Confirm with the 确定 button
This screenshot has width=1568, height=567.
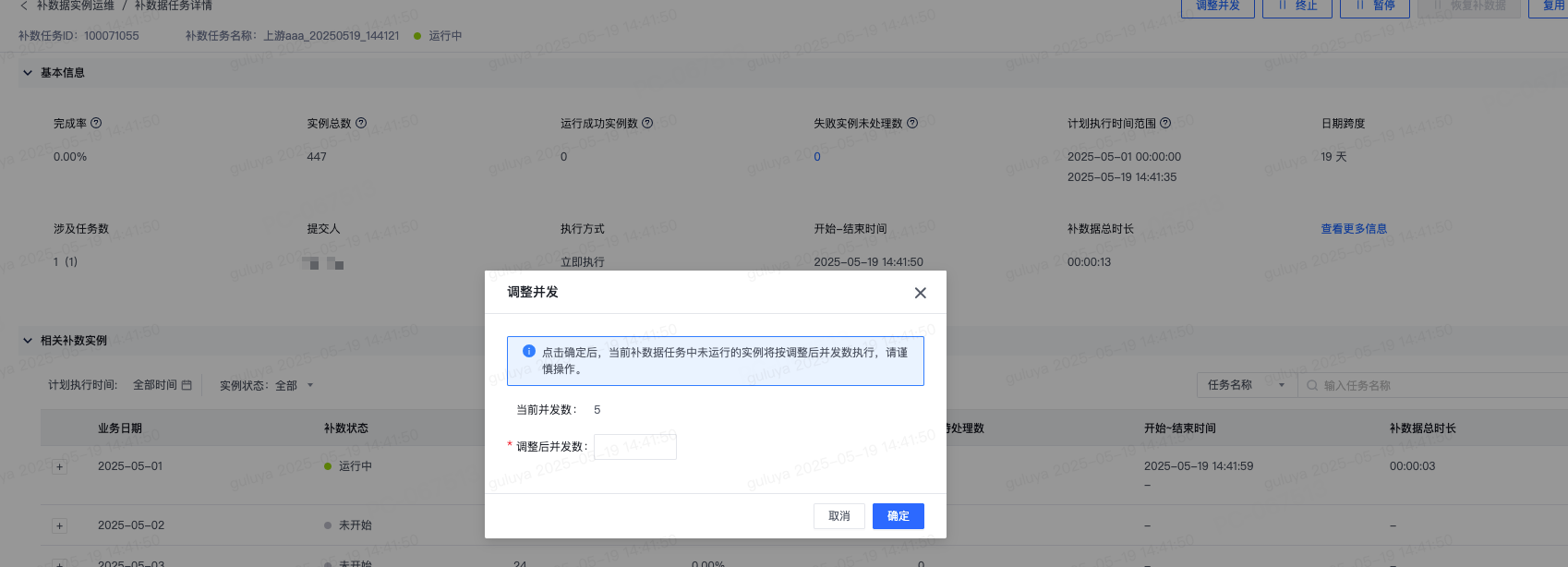[x=899, y=516]
